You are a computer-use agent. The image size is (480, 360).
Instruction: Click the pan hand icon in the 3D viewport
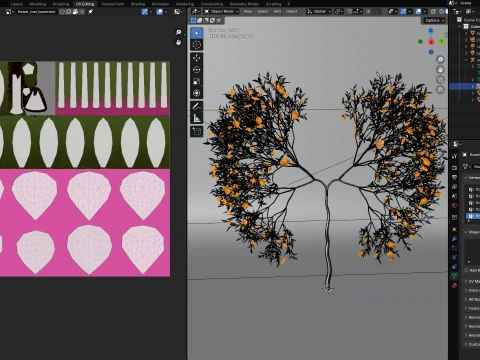pyautogui.click(x=440, y=70)
